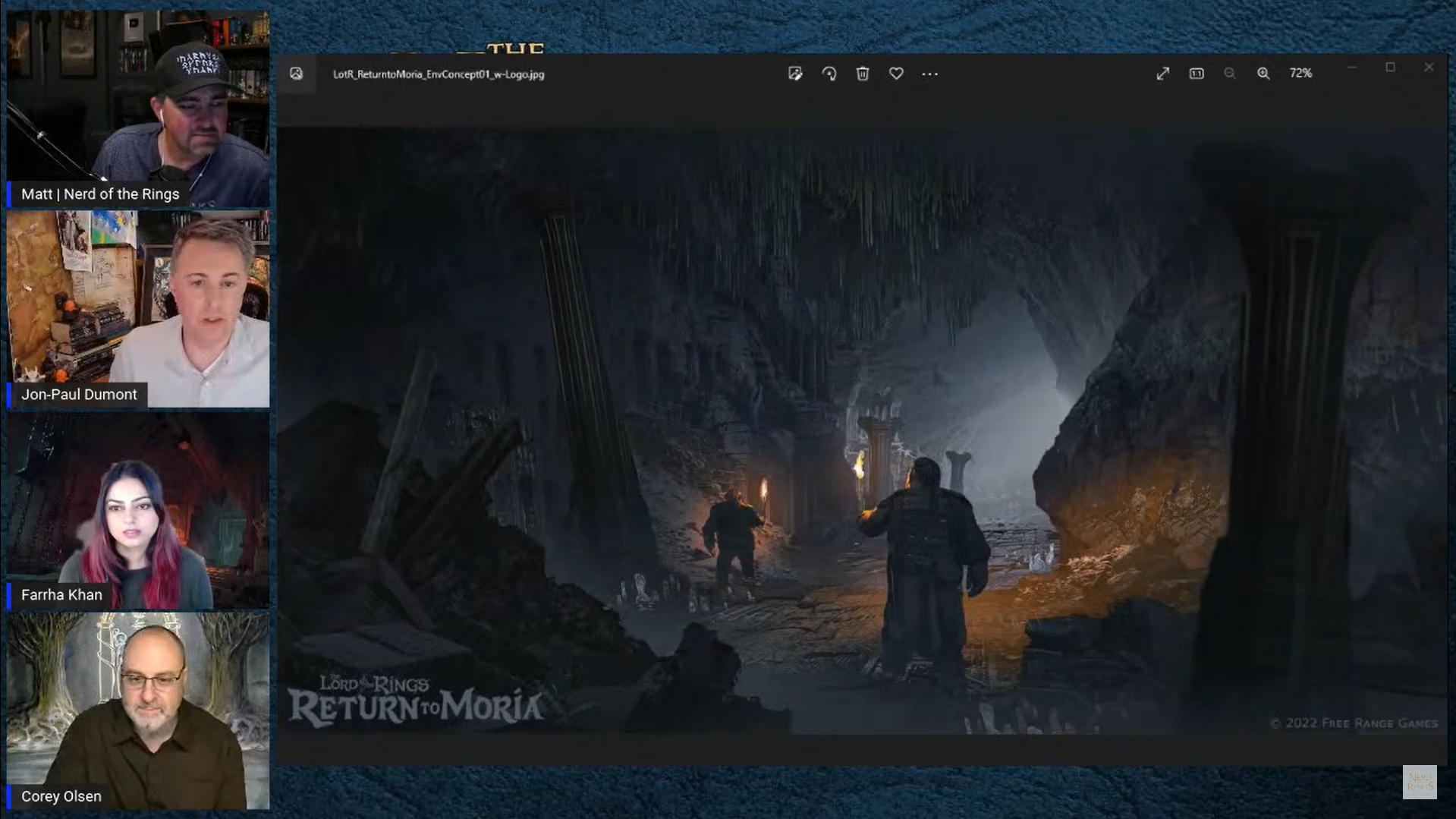The image size is (1456, 819).
Task: Click the Matt | Nerd of the Rings name label
Action: tap(100, 194)
